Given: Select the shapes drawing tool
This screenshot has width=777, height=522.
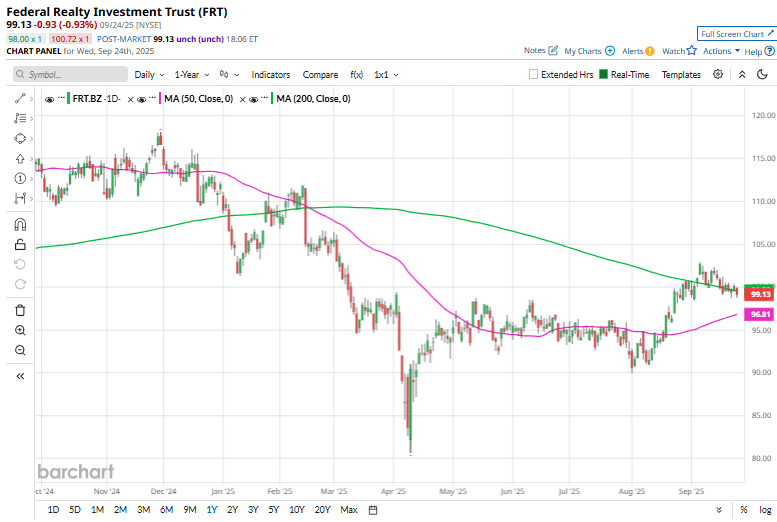Looking at the screenshot, I should click(20, 138).
